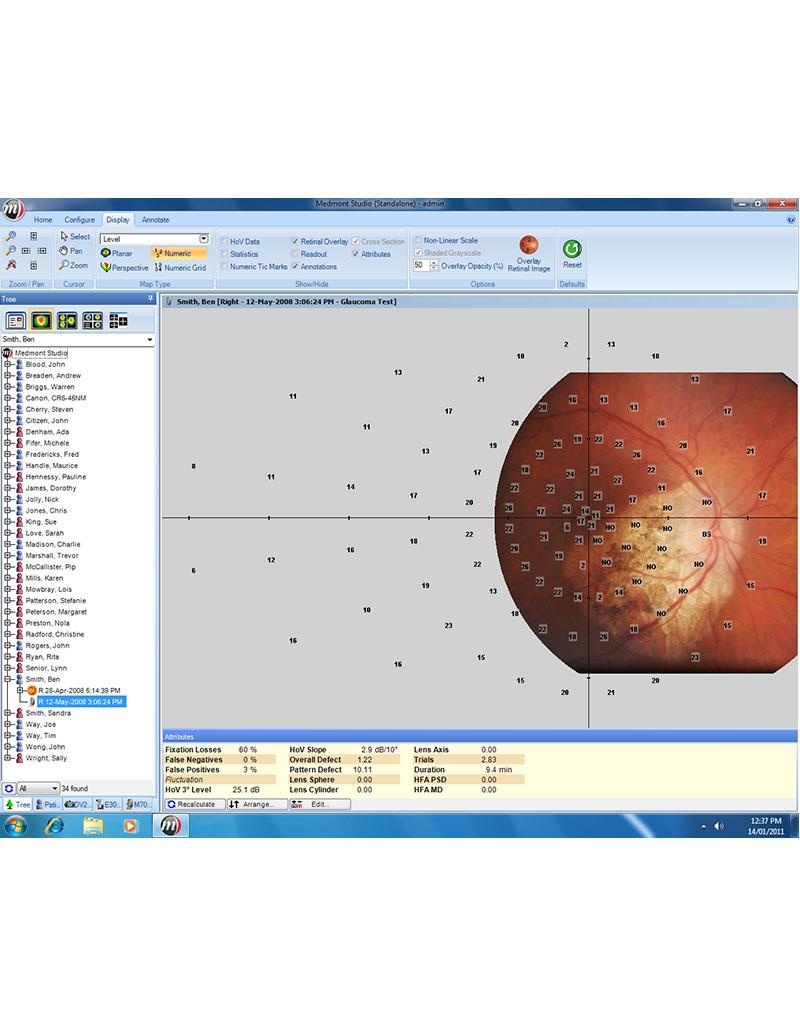Enable the HoV Data checkbox
This screenshot has width=800, height=1024.
pos(225,241)
